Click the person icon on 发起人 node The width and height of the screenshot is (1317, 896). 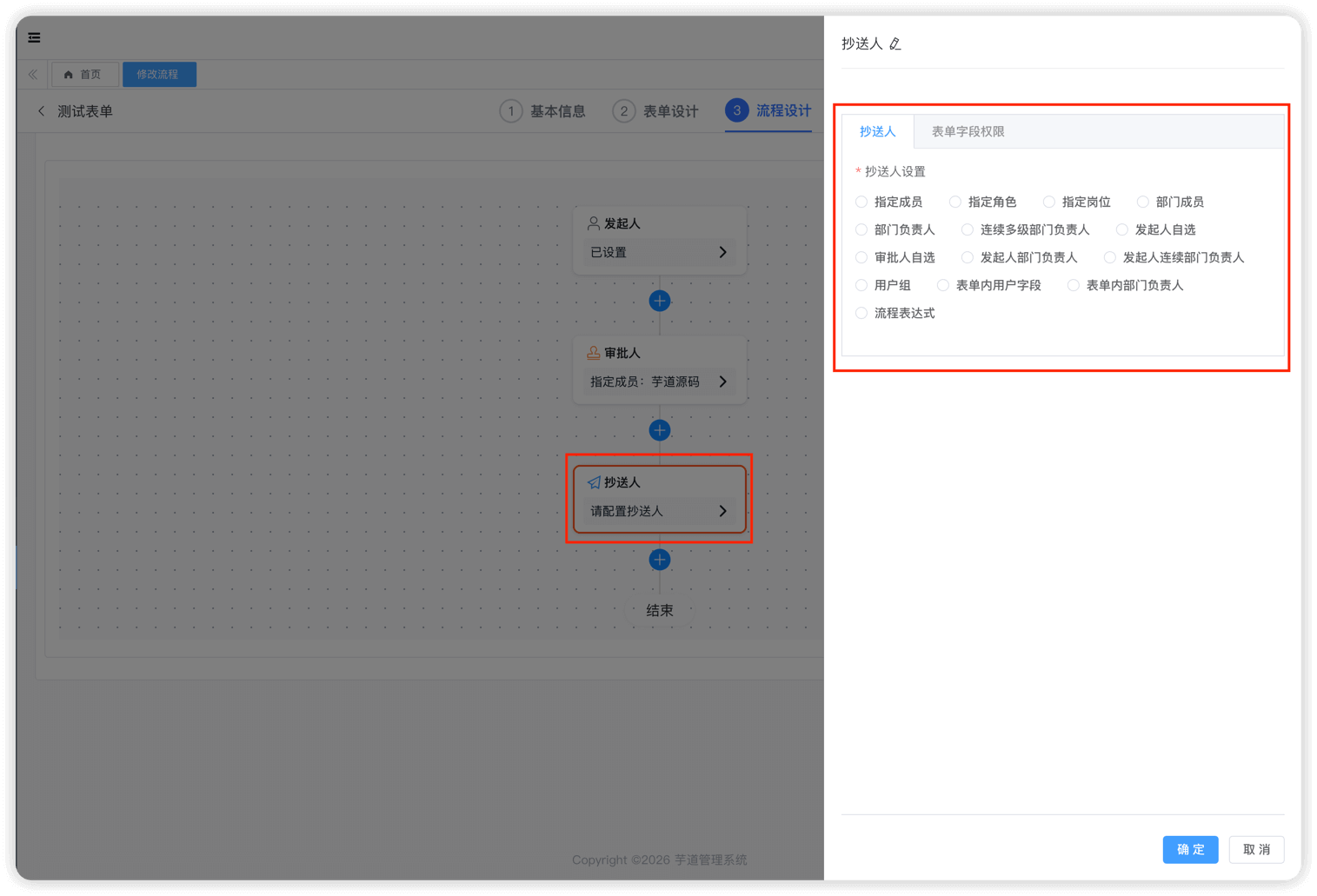tap(592, 222)
